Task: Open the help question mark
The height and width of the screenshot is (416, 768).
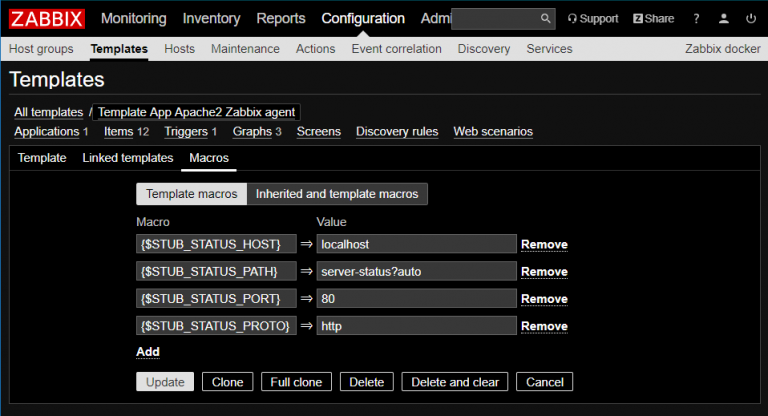Action: (x=696, y=19)
